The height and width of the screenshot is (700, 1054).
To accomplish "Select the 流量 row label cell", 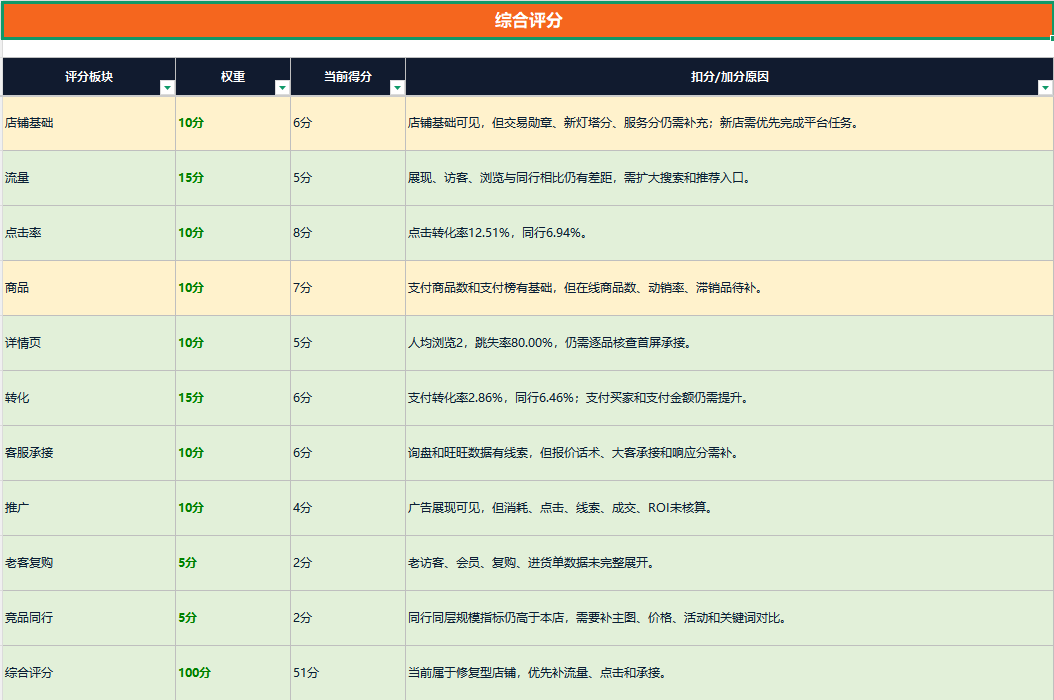I will pos(89,178).
